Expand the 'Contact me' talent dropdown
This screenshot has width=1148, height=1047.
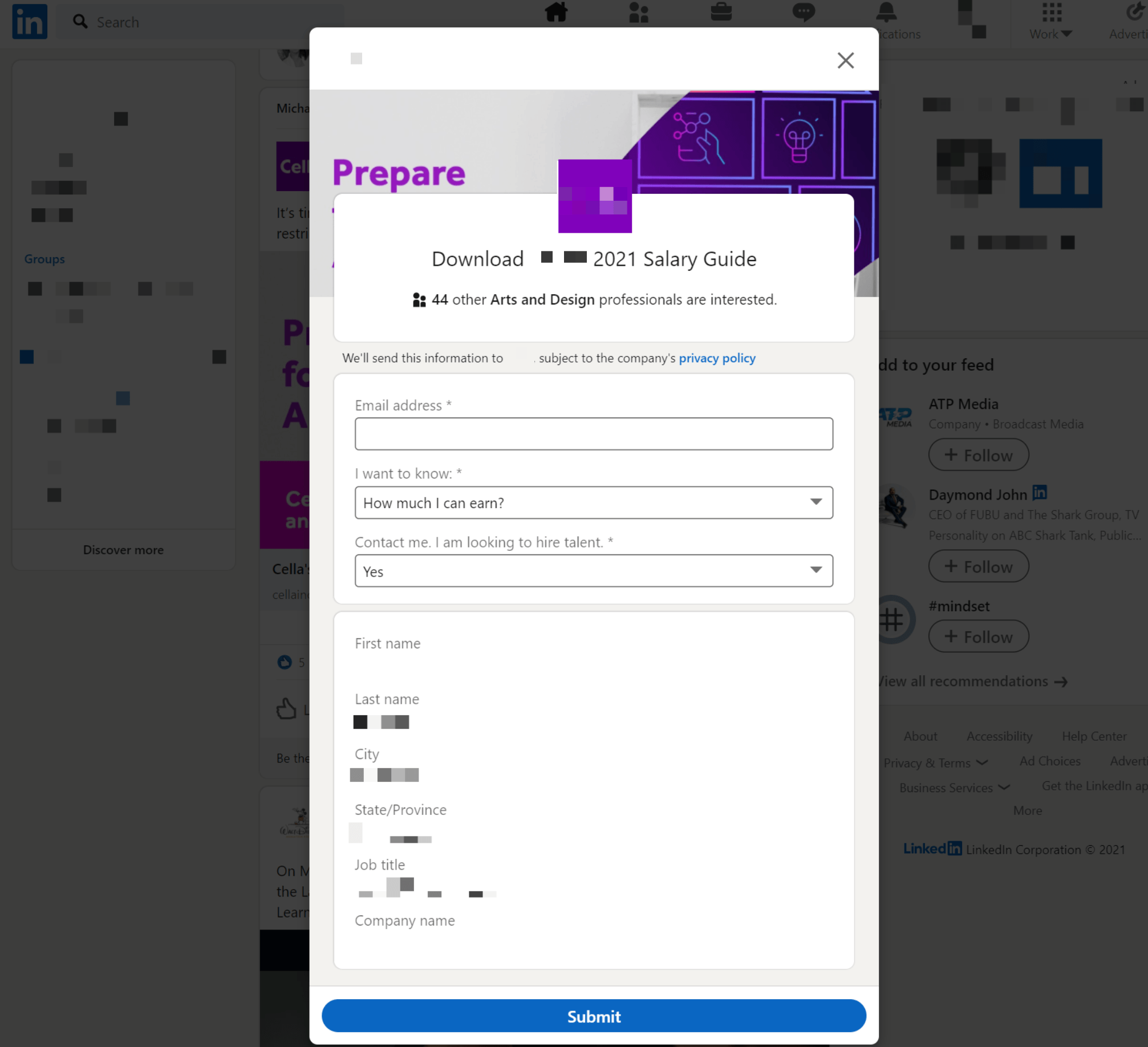817,571
